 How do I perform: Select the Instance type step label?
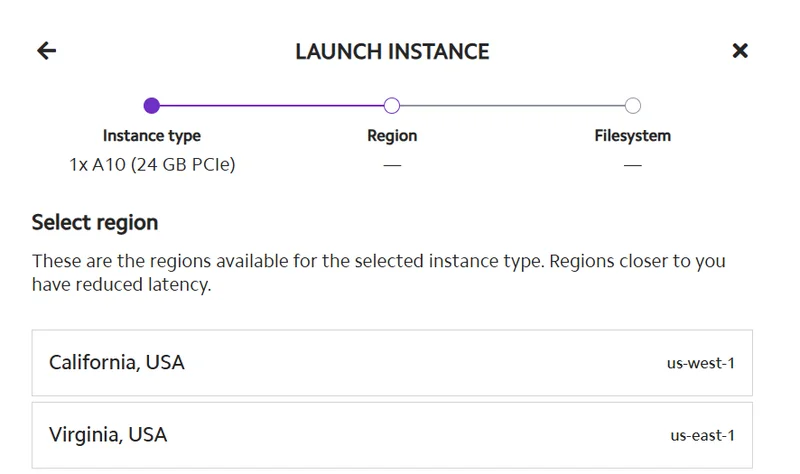pyautogui.click(x=152, y=135)
